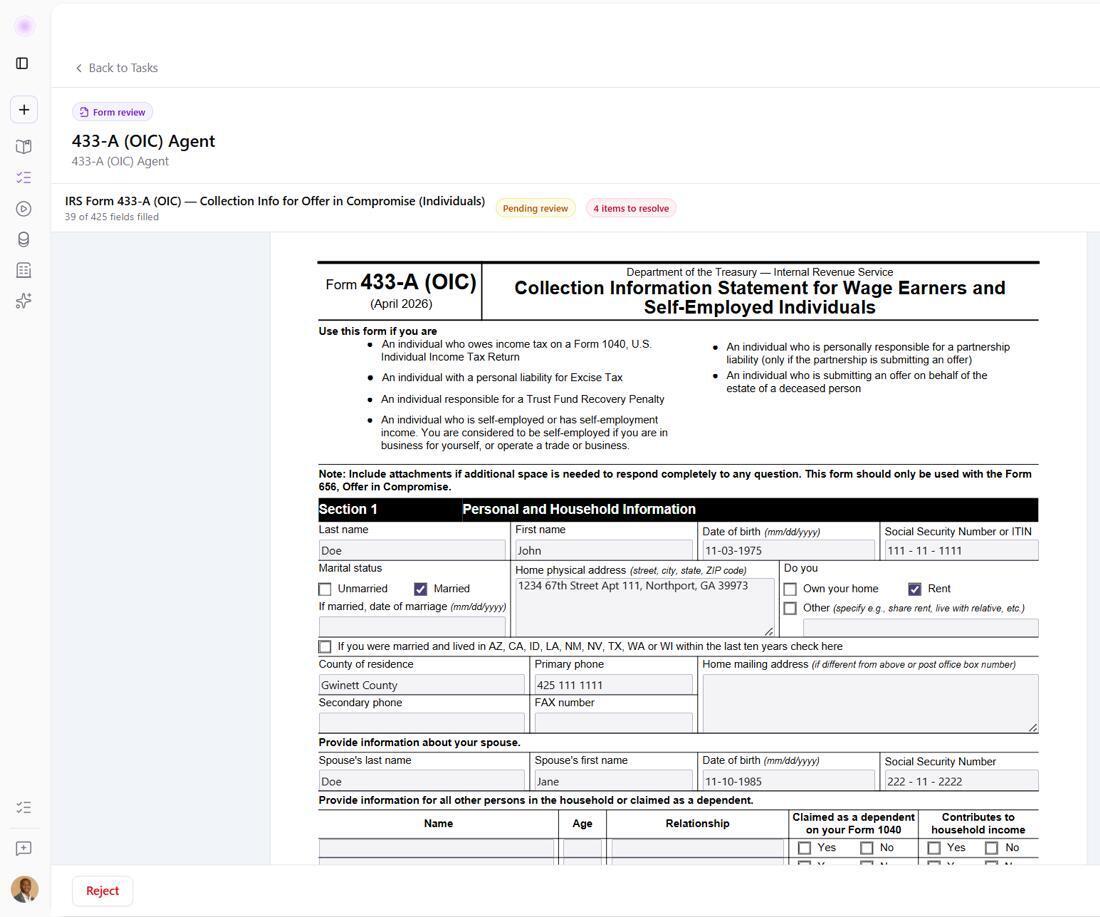
Task: Check the Unmarried checkbox
Action: [x=325, y=589]
